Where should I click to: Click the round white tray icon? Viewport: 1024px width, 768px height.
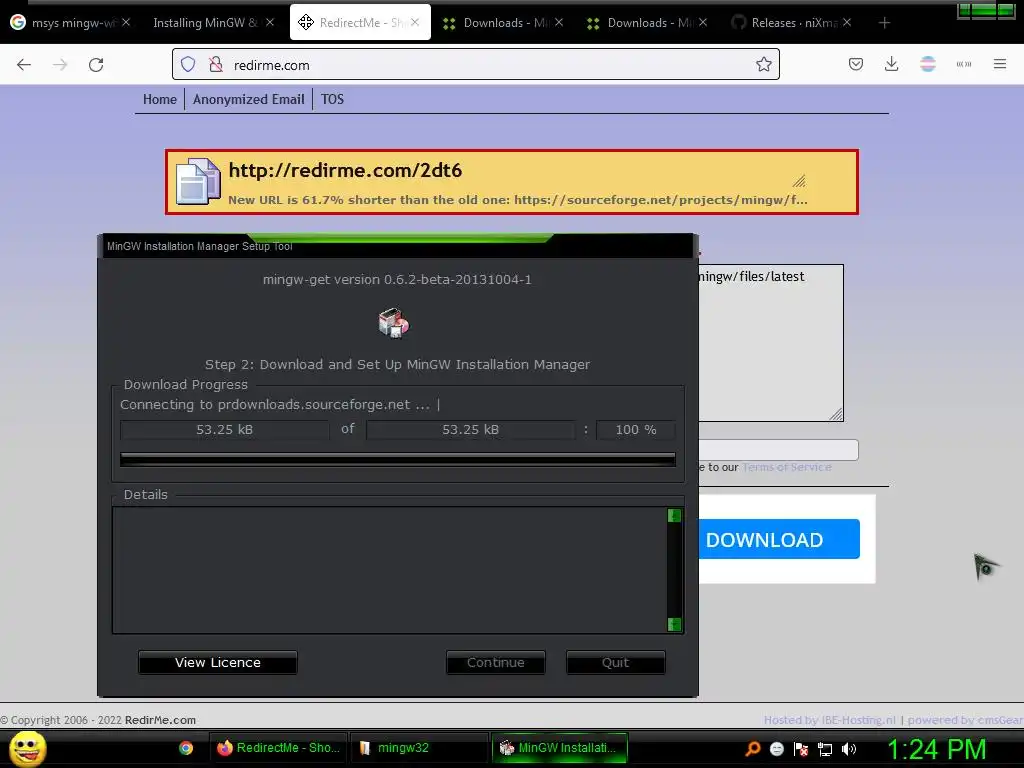(x=776, y=749)
